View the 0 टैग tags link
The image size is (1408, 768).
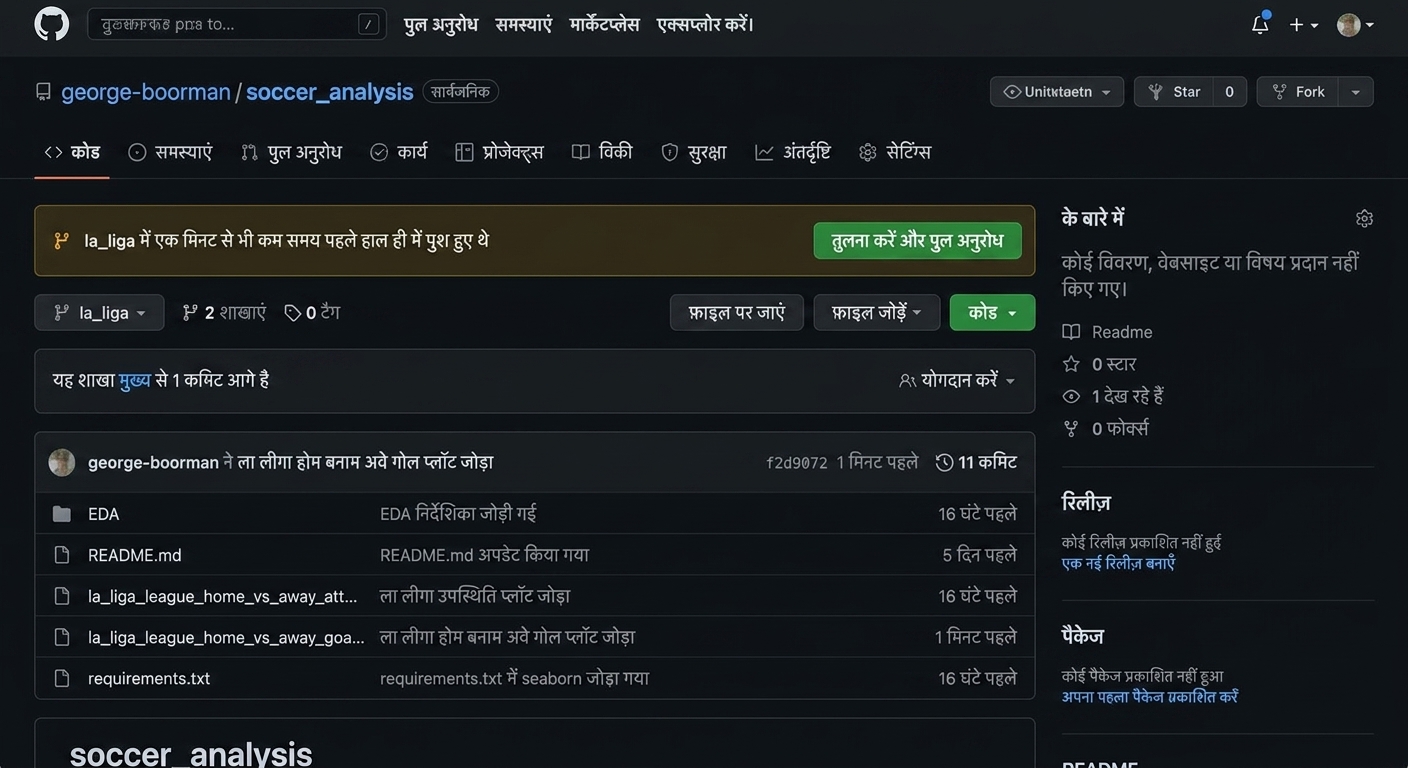point(312,313)
